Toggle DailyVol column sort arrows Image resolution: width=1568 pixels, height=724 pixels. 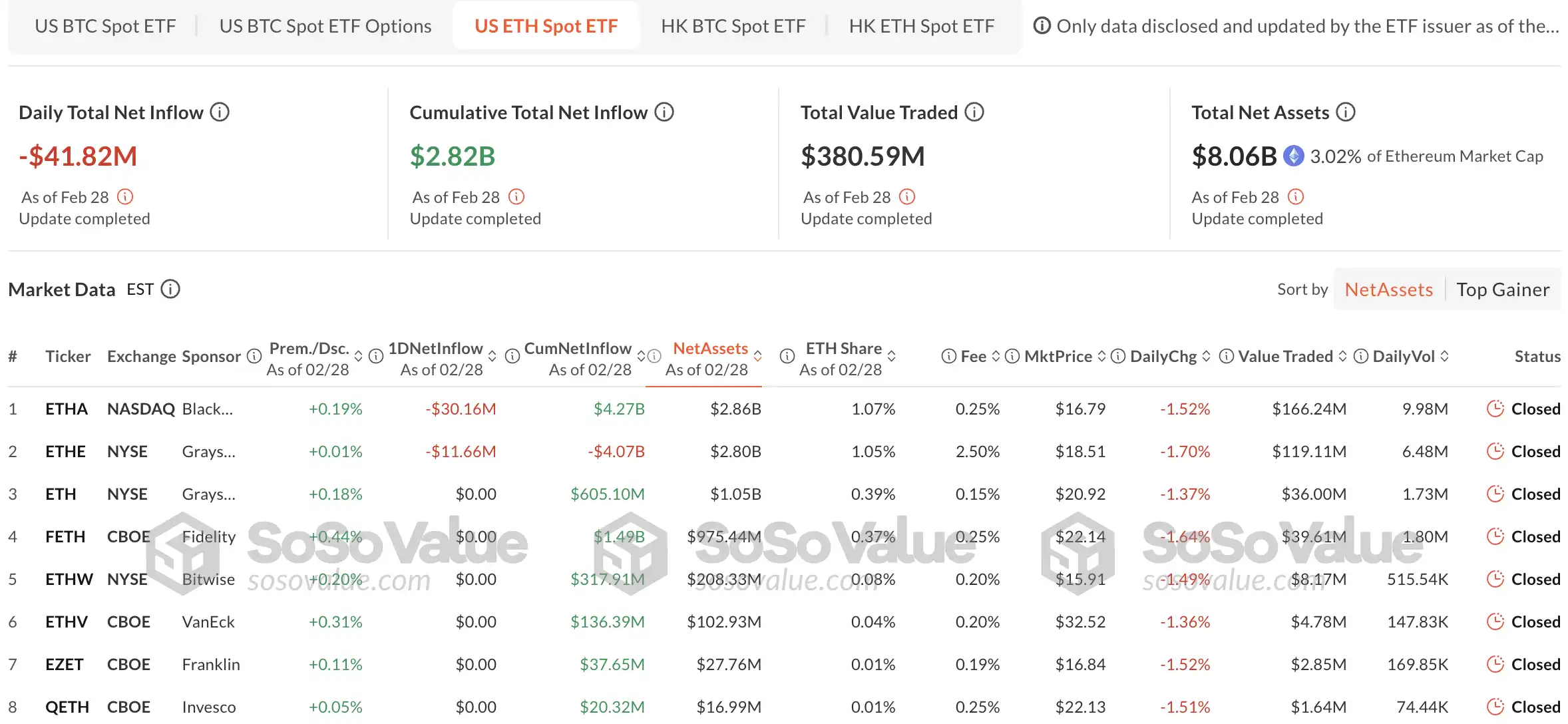tap(1444, 356)
